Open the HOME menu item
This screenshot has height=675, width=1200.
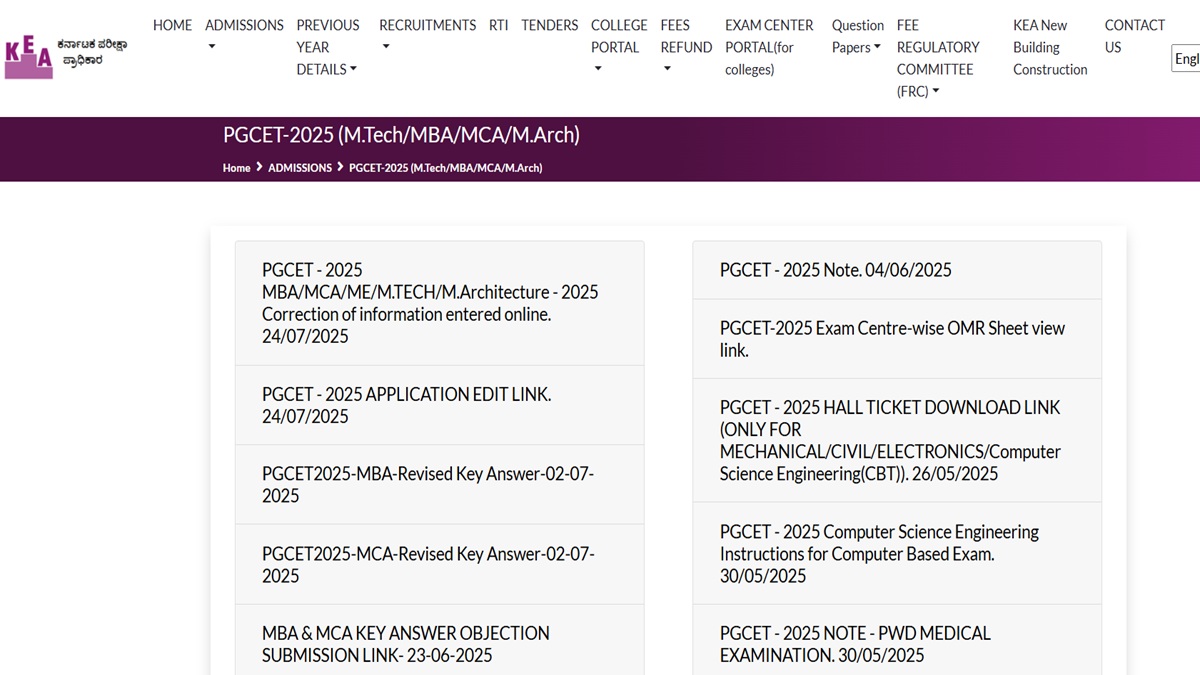click(x=172, y=25)
